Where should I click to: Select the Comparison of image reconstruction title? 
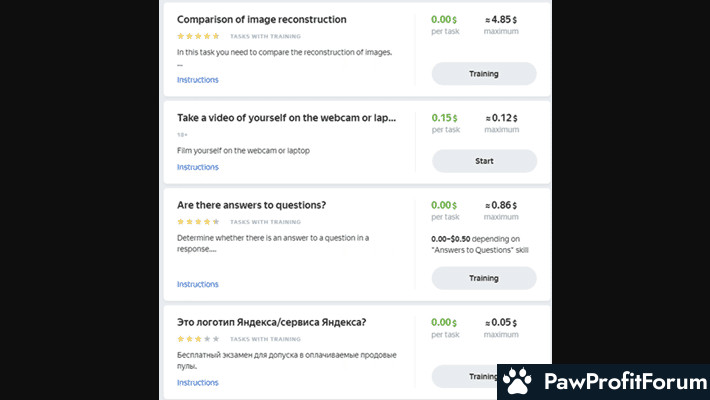click(262, 19)
